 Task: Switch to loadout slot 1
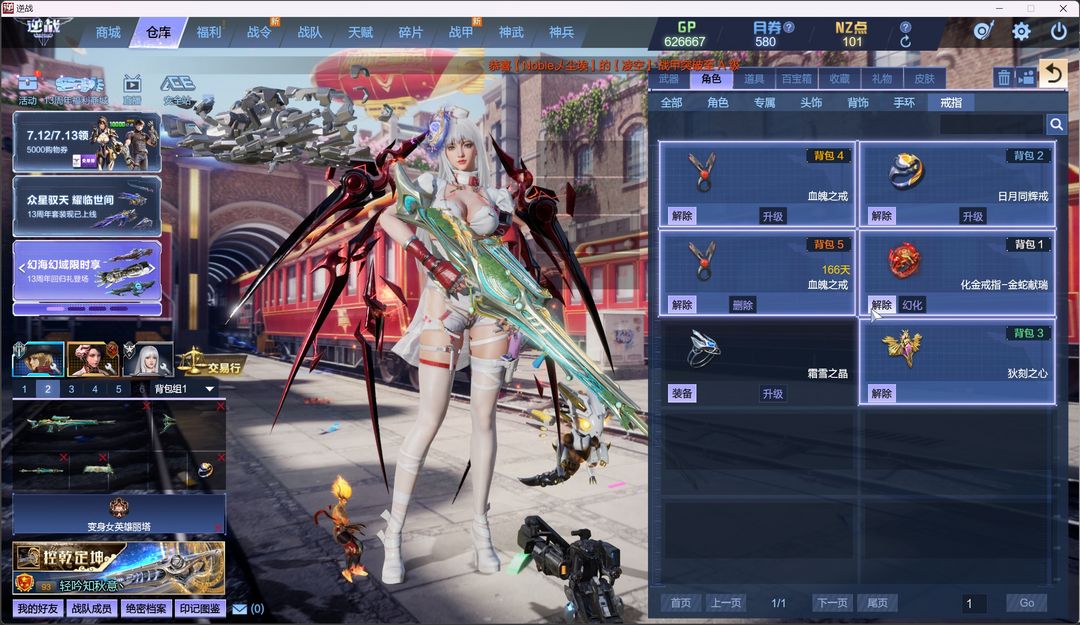tap(24, 389)
